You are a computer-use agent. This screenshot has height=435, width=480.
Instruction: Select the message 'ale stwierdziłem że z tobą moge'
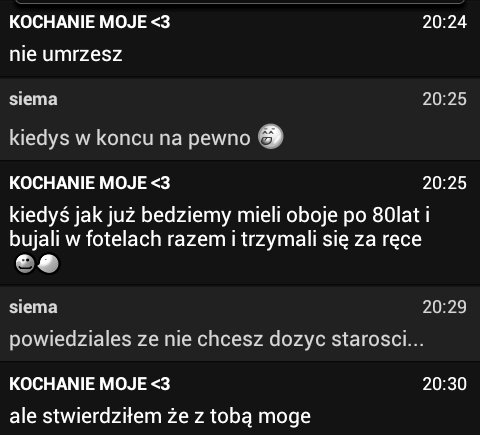pos(240,399)
